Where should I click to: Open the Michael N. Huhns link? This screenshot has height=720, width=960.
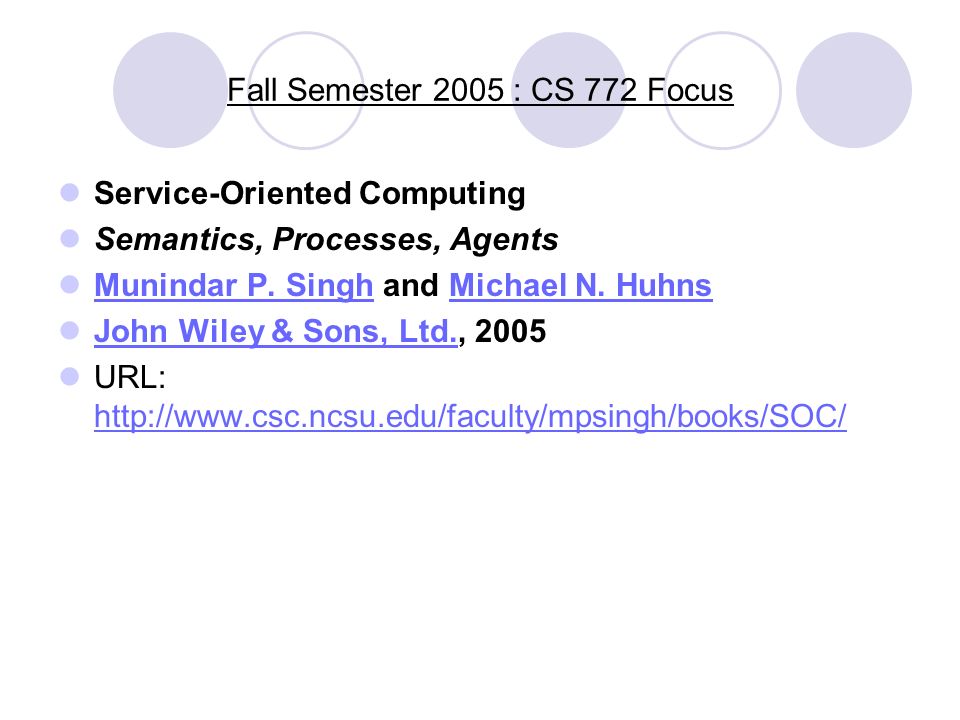580,285
